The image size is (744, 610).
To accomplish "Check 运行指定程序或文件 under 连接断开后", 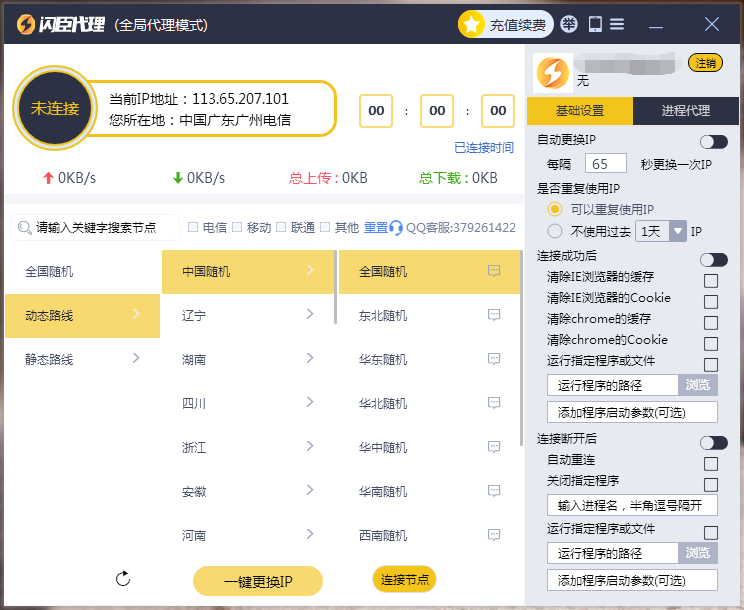I will click(x=710, y=533).
